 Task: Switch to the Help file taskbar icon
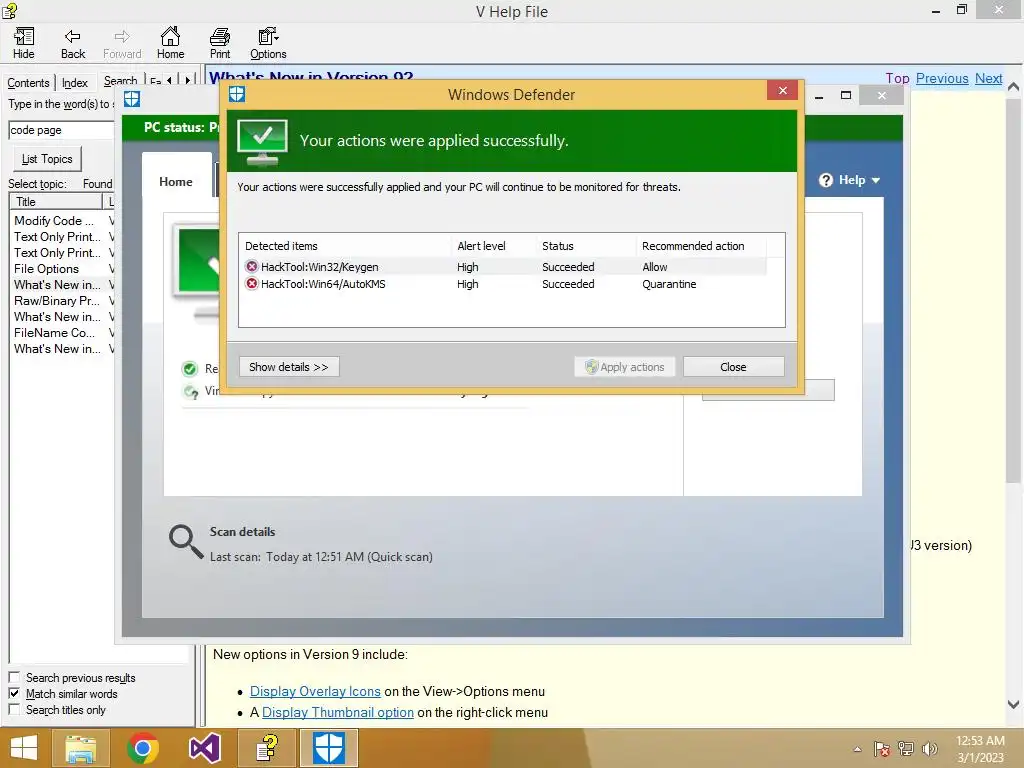(267, 748)
